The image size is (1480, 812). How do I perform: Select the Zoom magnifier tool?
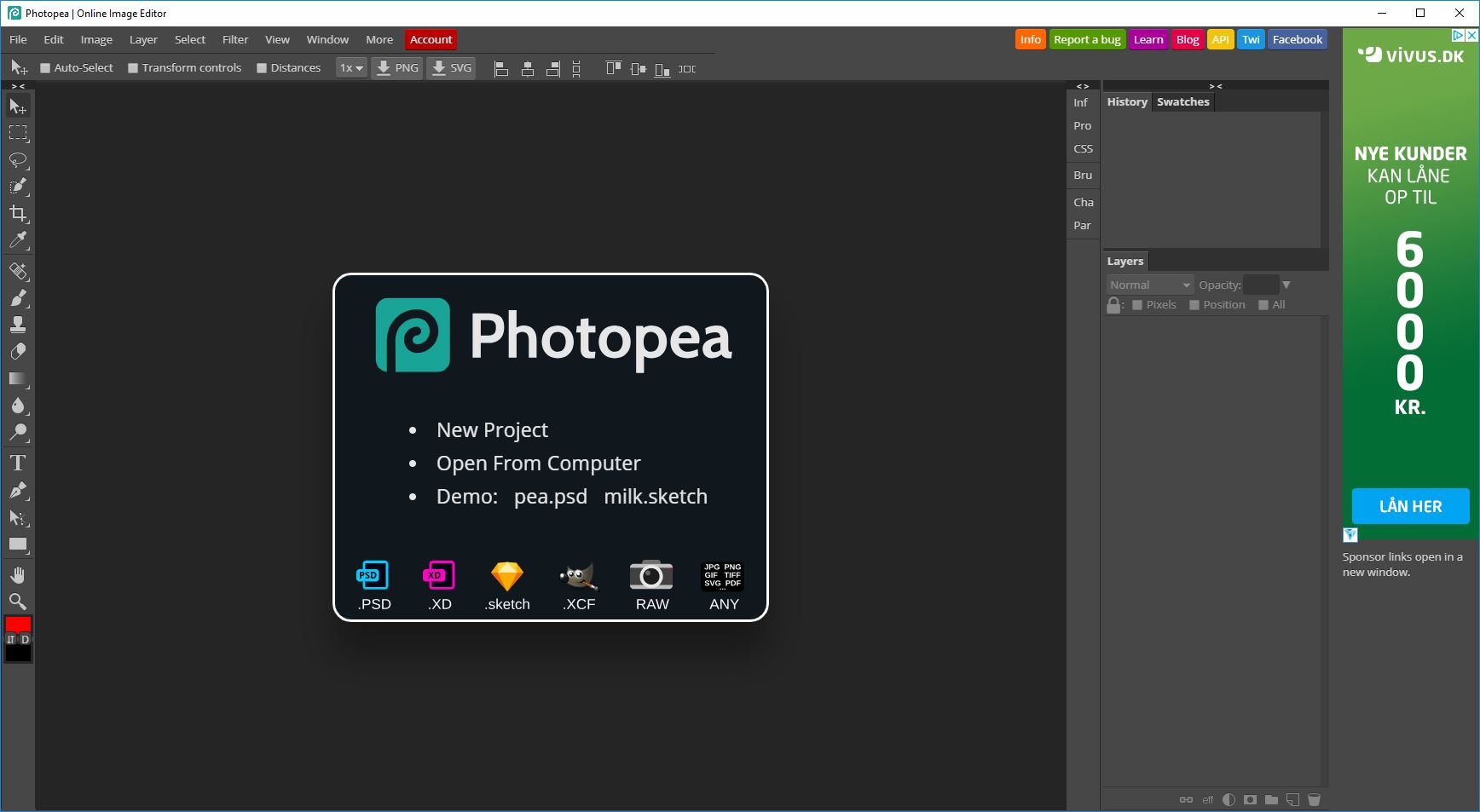[18, 601]
